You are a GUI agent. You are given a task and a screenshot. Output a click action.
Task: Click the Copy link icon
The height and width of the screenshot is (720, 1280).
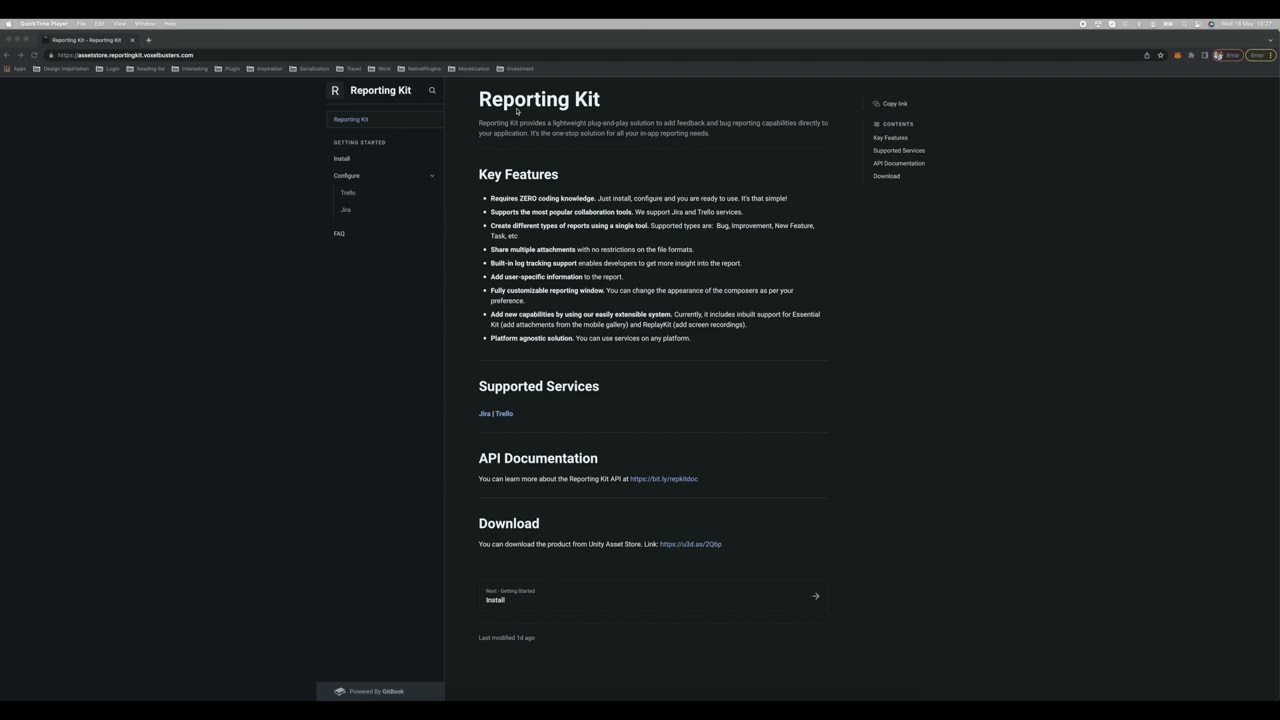(x=876, y=104)
